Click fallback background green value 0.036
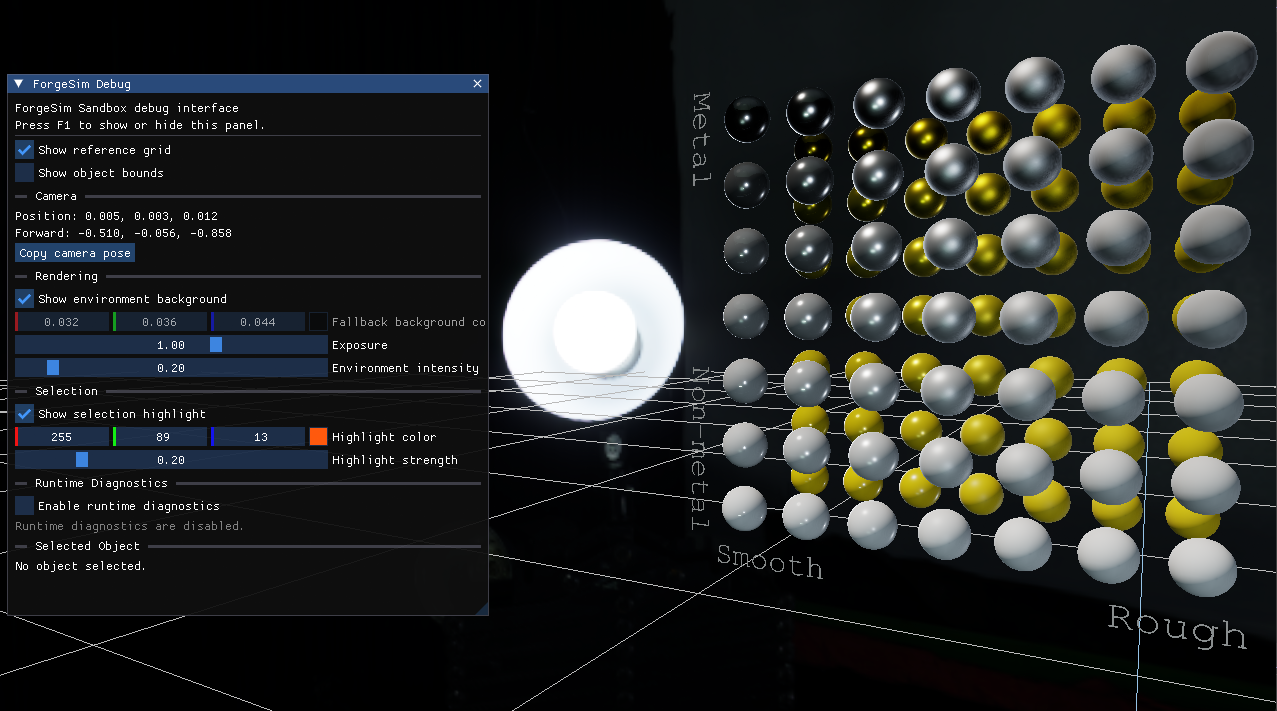This screenshot has width=1277, height=711. coord(160,322)
